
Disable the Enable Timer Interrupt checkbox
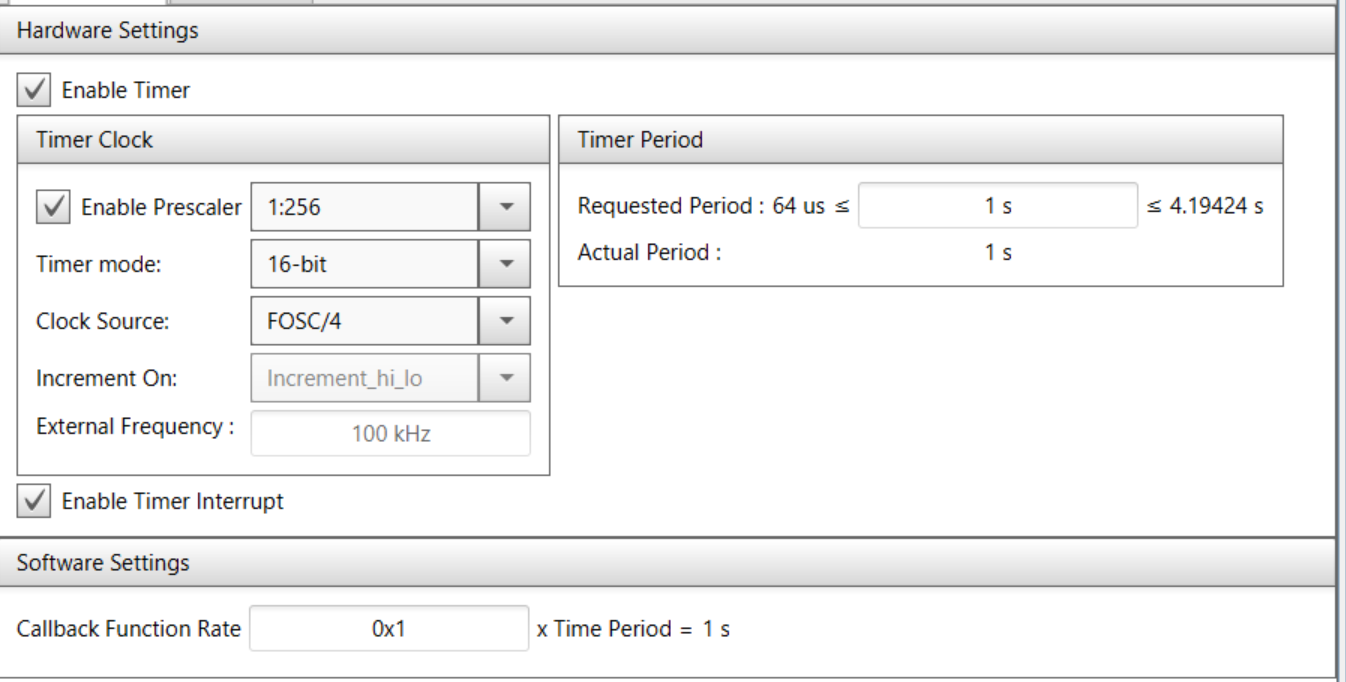34,502
